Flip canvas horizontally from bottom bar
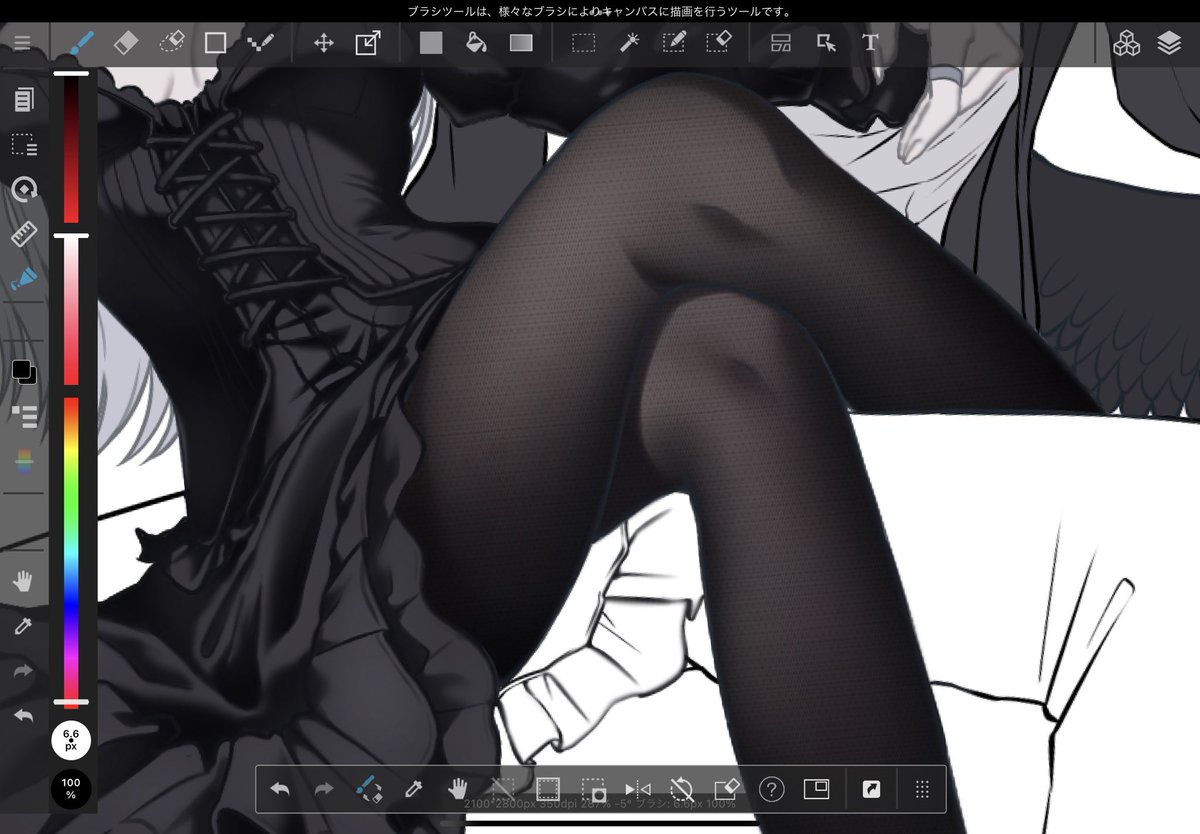 click(637, 789)
